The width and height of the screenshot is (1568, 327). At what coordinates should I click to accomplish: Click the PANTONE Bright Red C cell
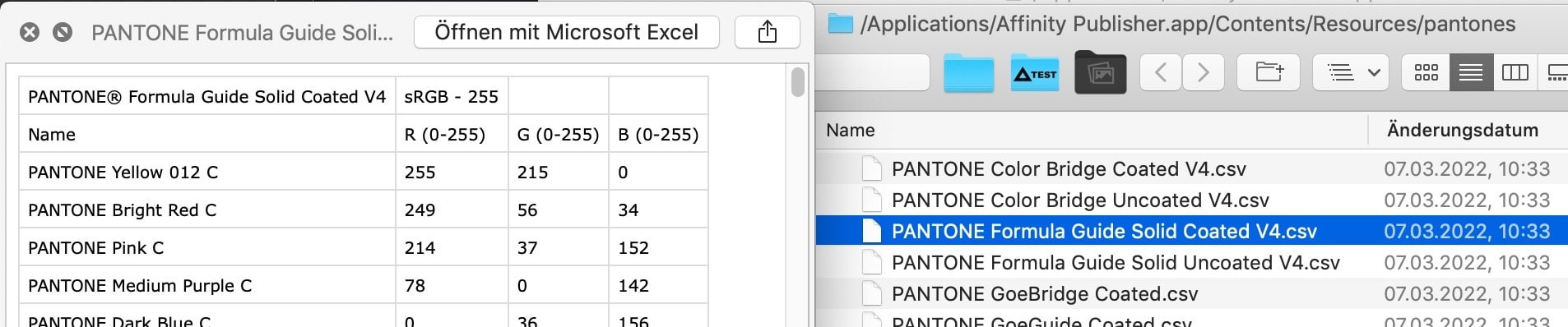coord(207,210)
